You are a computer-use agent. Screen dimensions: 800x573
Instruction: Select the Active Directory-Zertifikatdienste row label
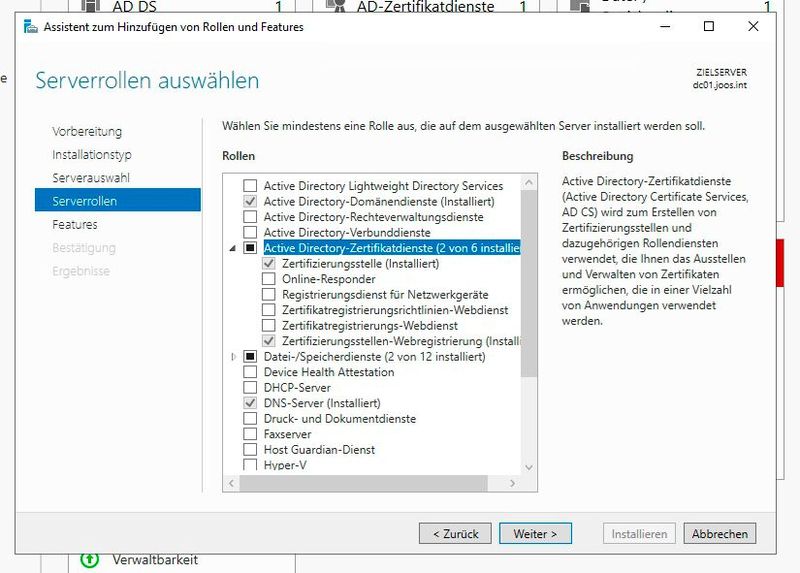[x=392, y=248]
